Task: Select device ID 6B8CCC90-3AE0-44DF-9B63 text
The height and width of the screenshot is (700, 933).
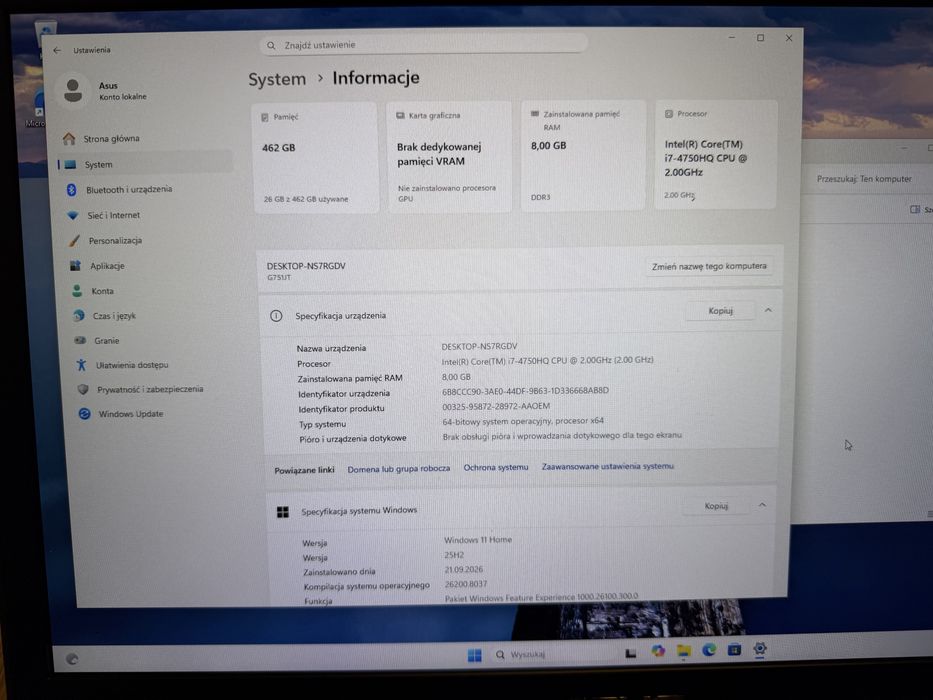Action: (x=525, y=391)
